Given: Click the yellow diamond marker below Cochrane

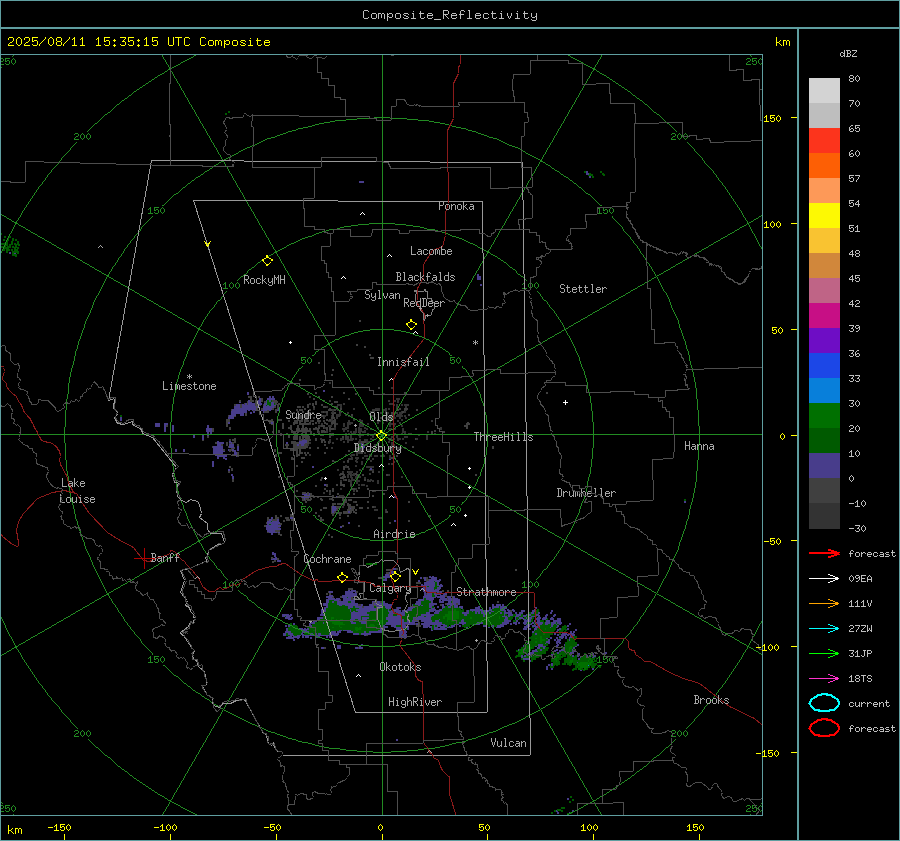Looking at the screenshot, I should click(x=342, y=577).
